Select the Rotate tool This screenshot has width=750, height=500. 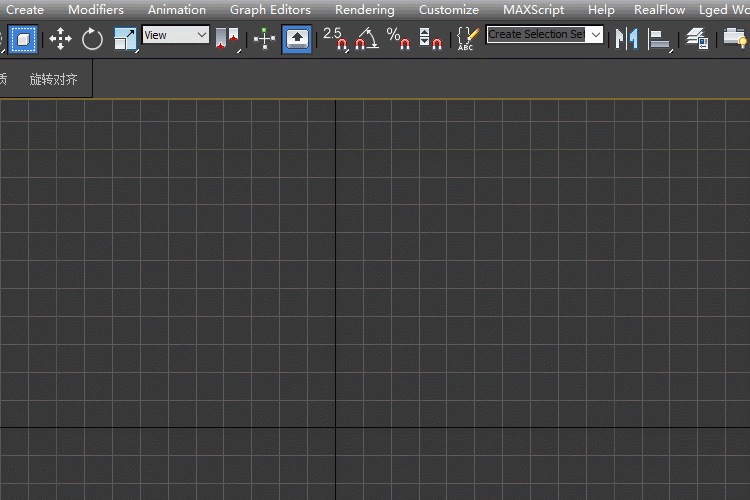coord(92,39)
